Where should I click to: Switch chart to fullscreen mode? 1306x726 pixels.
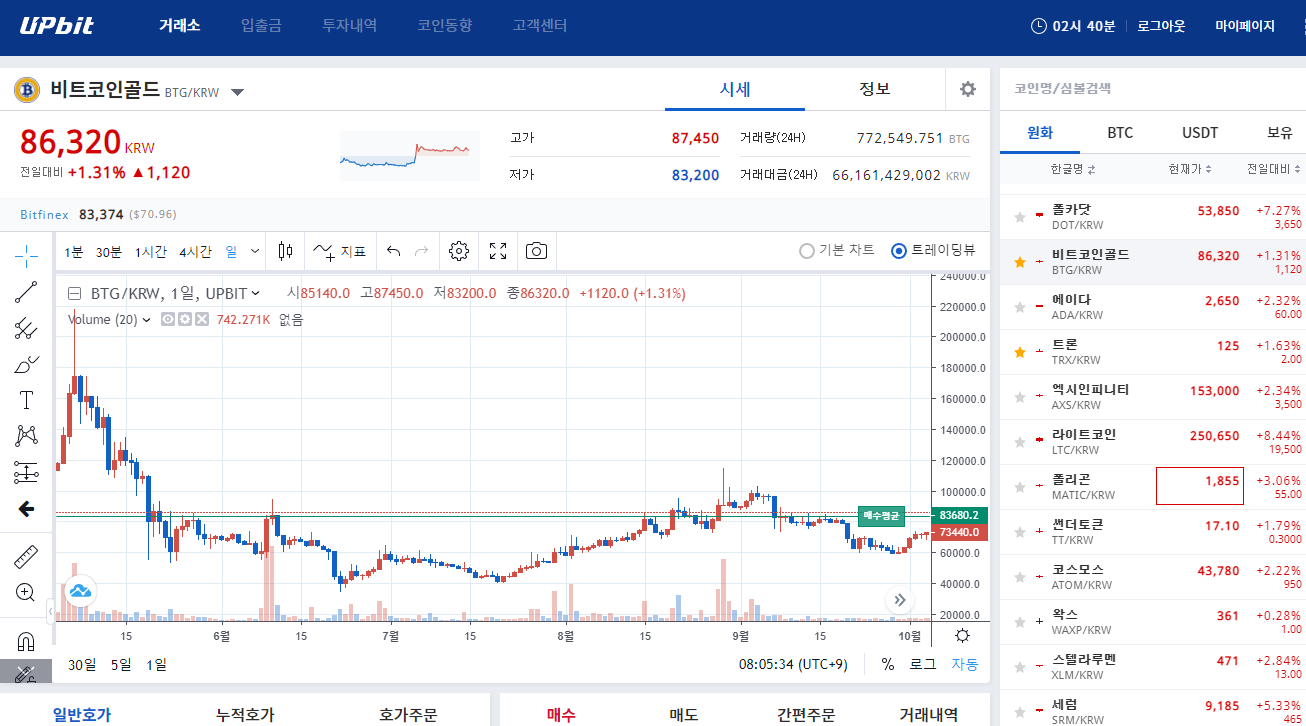pyautogui.click(x=498, y=251)
